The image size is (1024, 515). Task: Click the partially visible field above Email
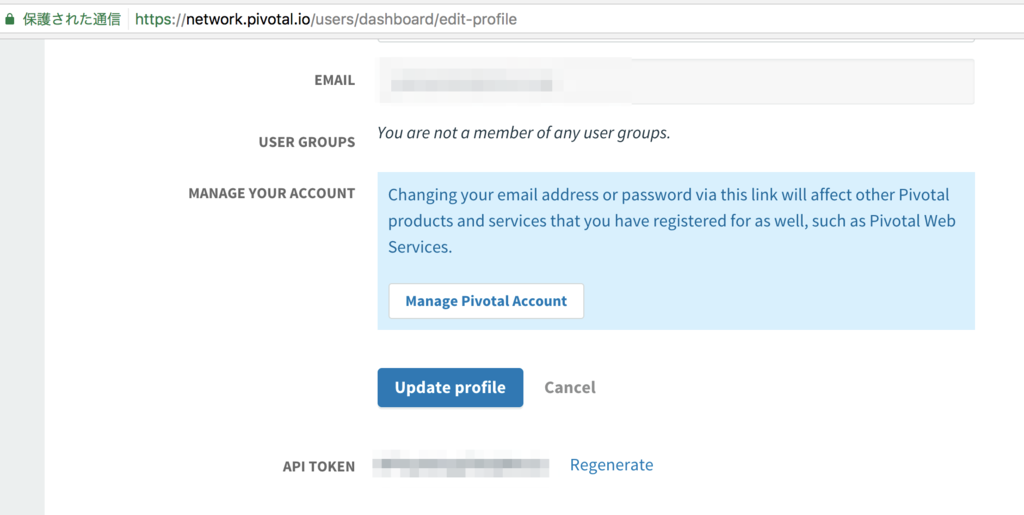675,38
